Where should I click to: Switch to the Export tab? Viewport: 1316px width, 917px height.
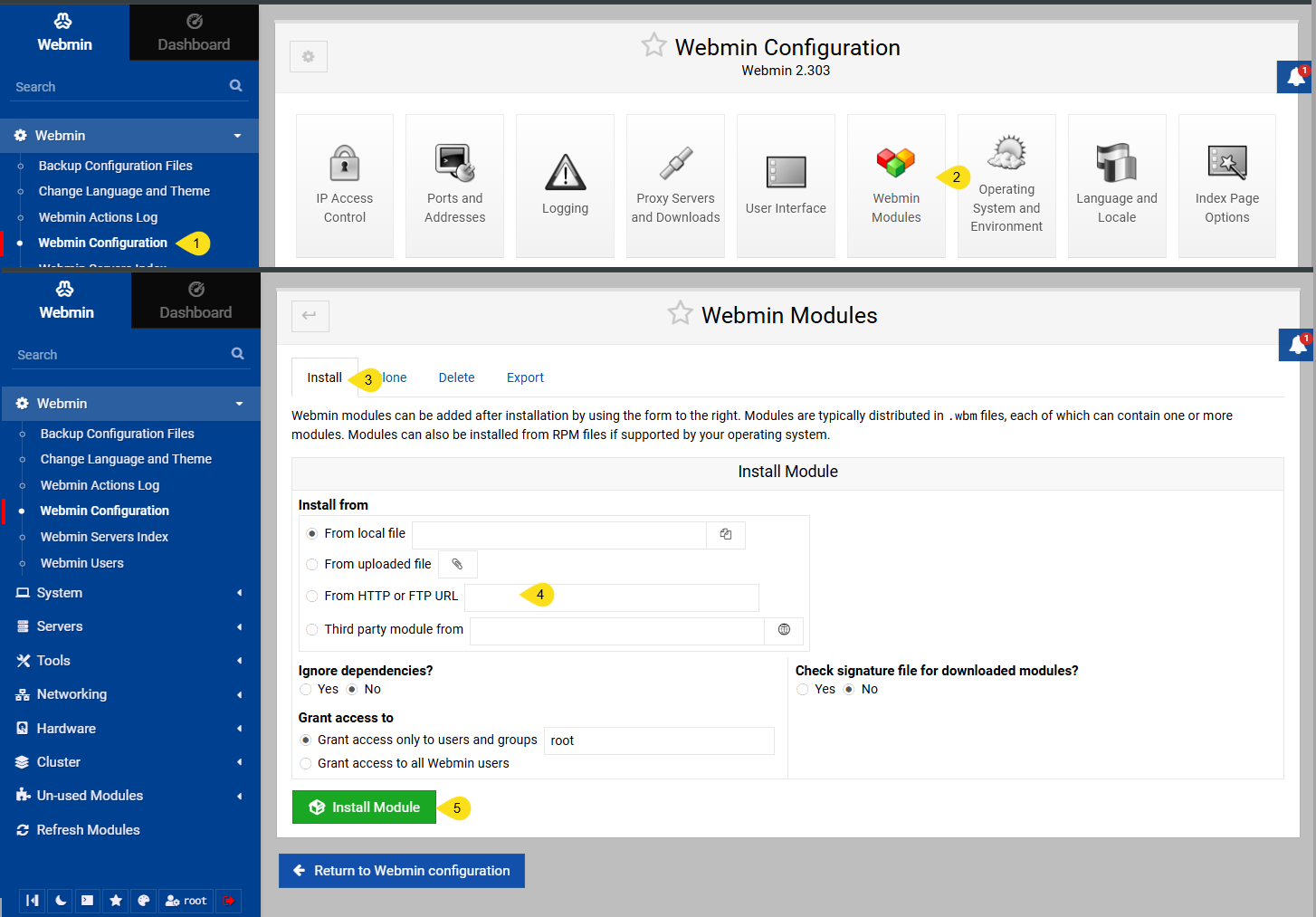coord(525,377)
